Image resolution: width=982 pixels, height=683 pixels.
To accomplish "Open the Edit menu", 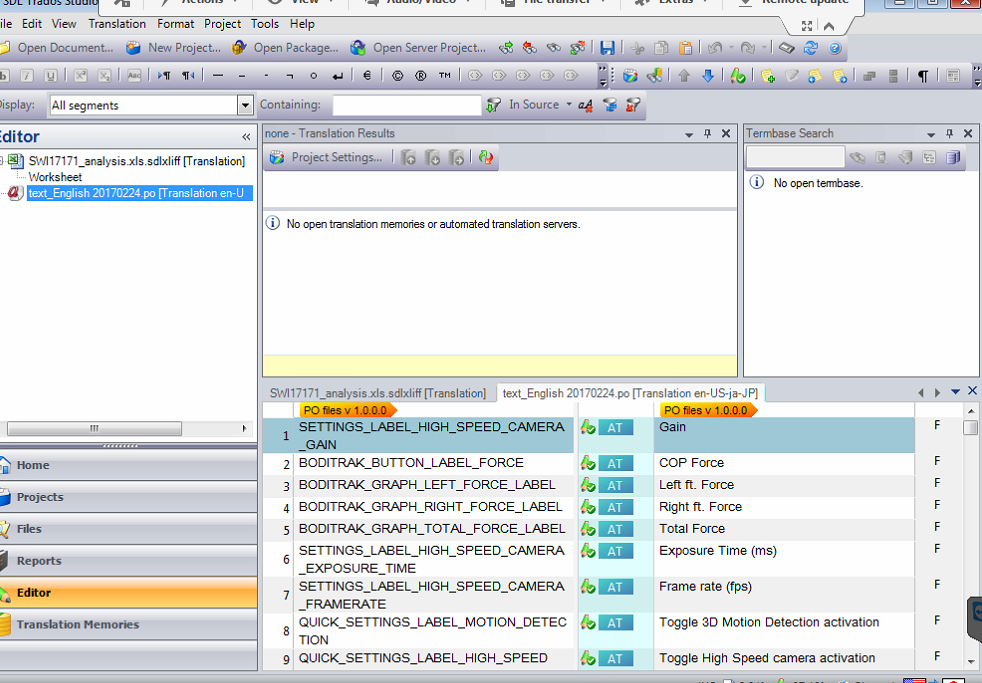I will click(31, 24).
